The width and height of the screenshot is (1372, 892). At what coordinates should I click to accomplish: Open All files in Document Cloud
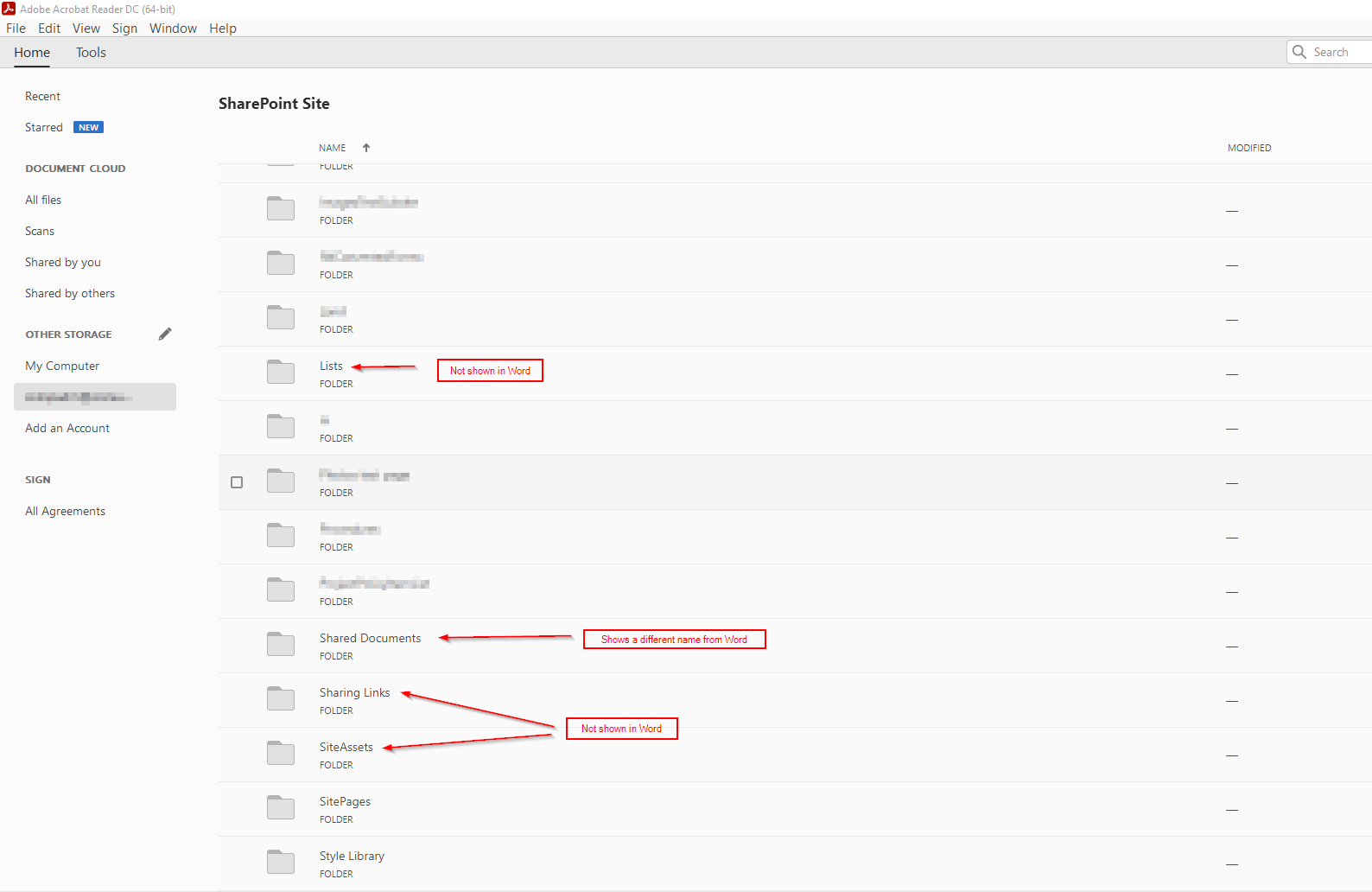43,200
